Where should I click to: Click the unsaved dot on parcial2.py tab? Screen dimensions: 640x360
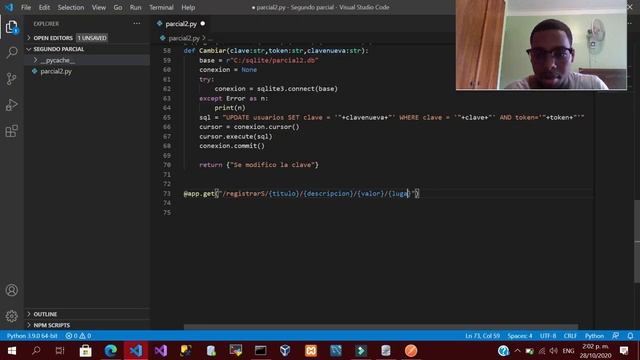coord(203,24)
